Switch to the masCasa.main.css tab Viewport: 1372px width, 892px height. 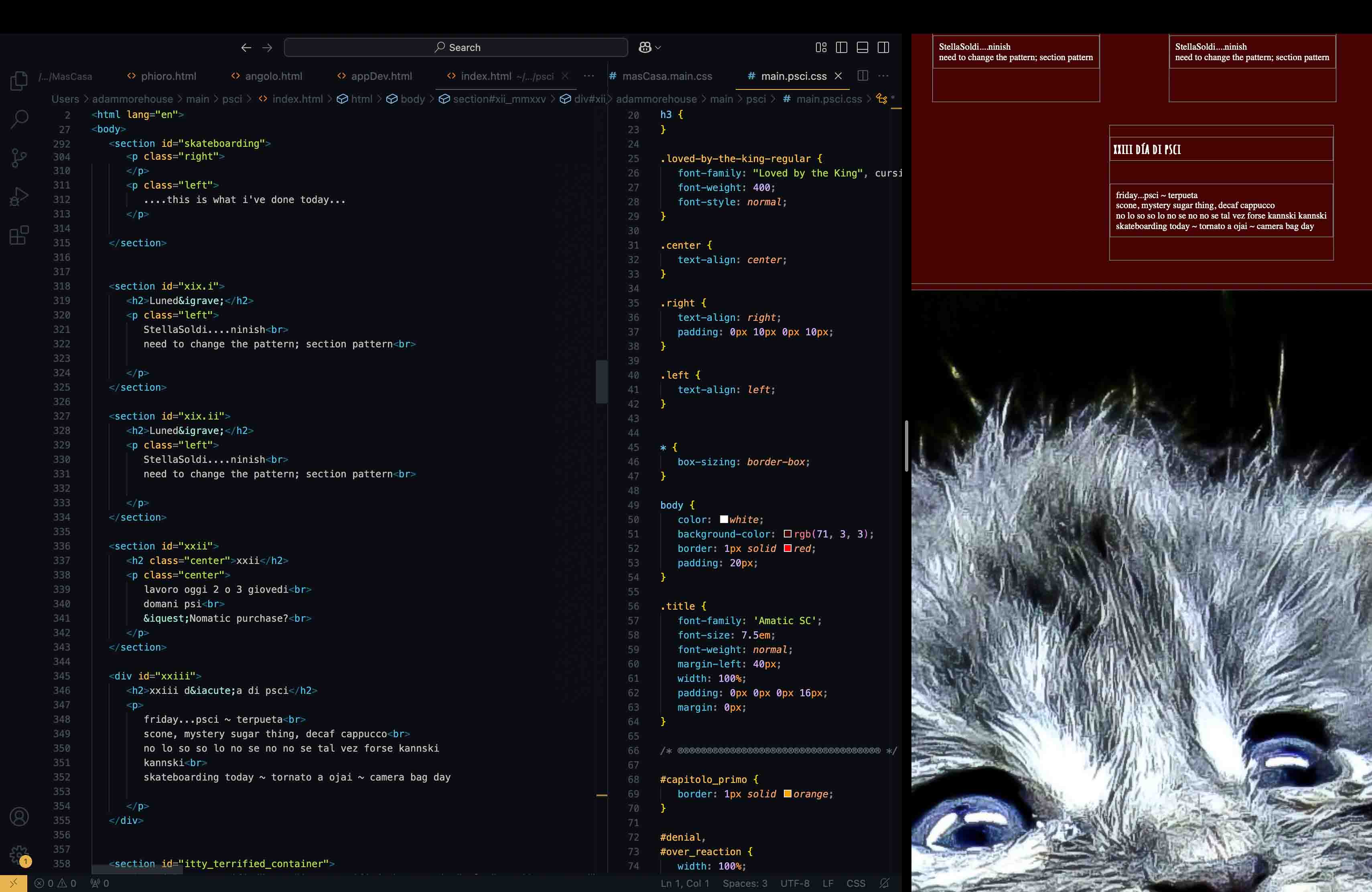(x=668, y=76)
